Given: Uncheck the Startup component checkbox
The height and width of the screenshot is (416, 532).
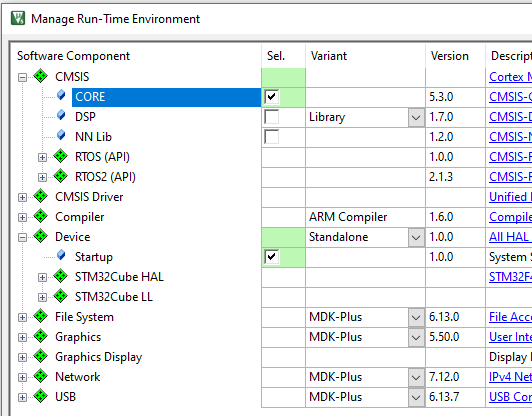Looking at the screenshot, I should pos(271,257).
